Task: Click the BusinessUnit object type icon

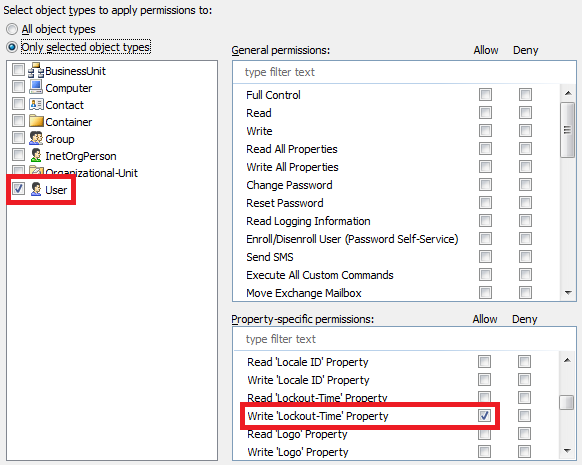Action: pyautogui.click(x=36, y=70)
